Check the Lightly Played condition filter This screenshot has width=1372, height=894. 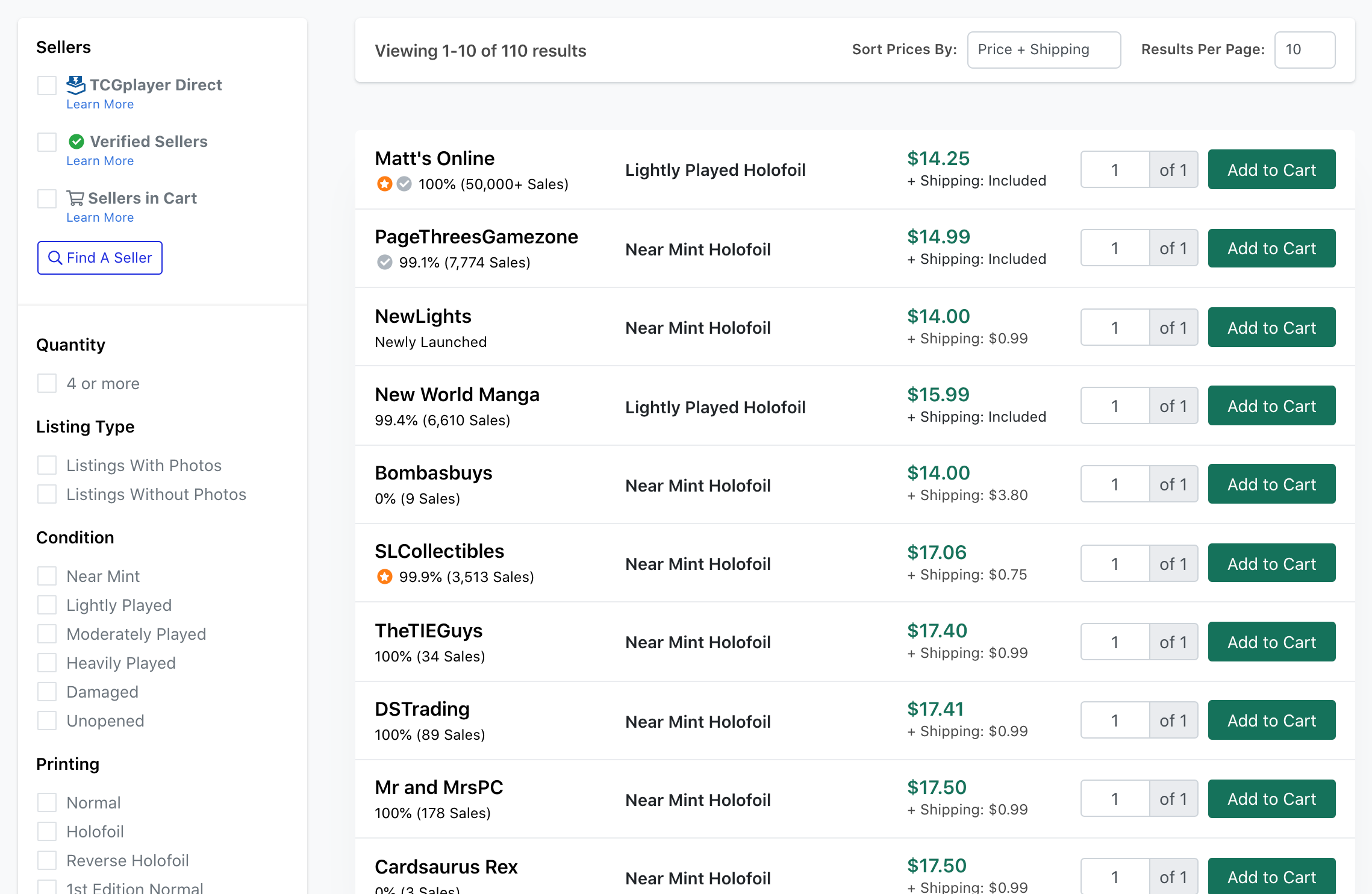click(x=47, y=605)
